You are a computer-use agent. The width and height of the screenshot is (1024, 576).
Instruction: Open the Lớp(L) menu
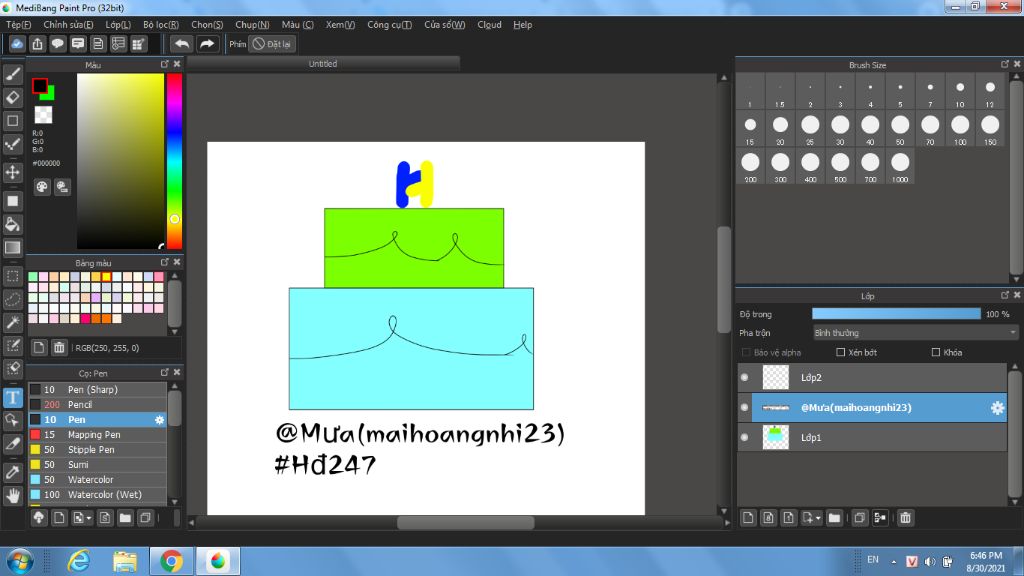[118, 25]
